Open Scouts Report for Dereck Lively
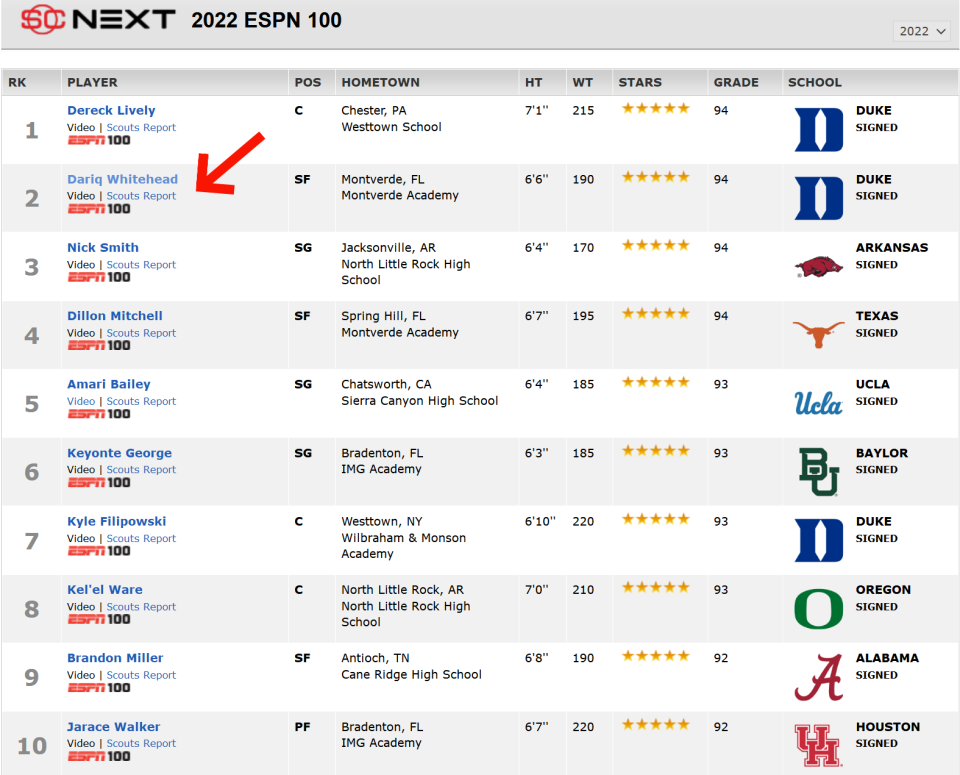 (x=141, y=128)
